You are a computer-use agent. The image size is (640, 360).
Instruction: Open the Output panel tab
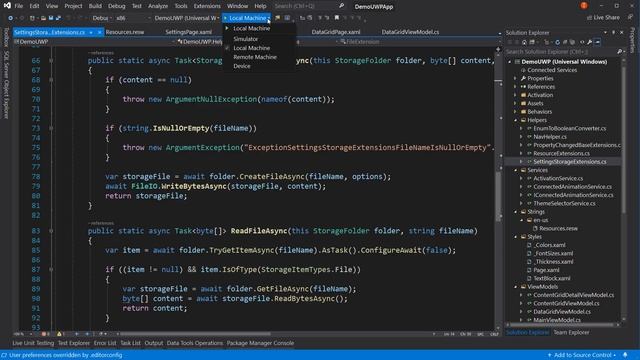point(153,343)
